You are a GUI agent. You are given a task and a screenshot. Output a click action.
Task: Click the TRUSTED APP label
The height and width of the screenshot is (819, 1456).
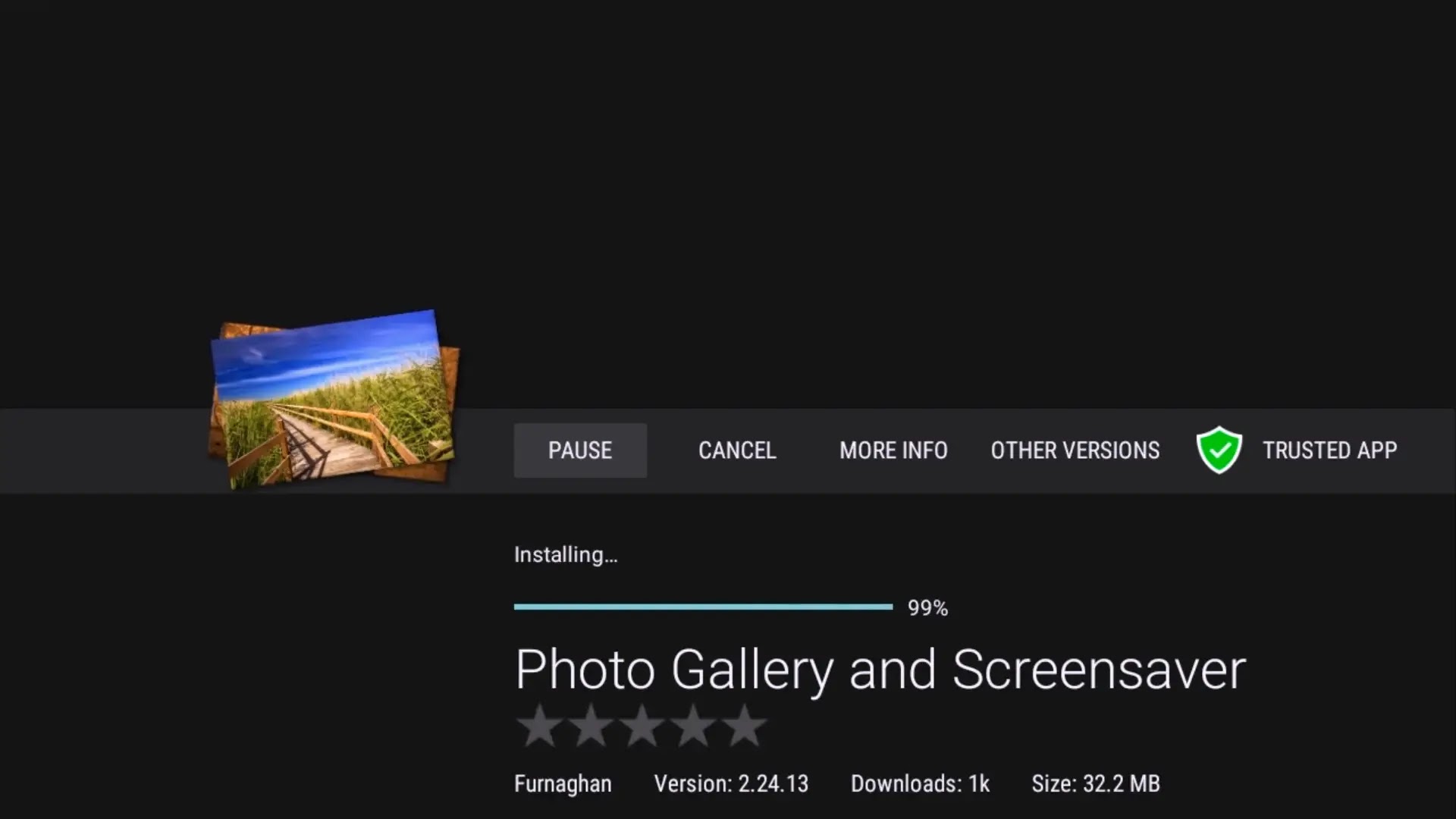click(1329, 450)
